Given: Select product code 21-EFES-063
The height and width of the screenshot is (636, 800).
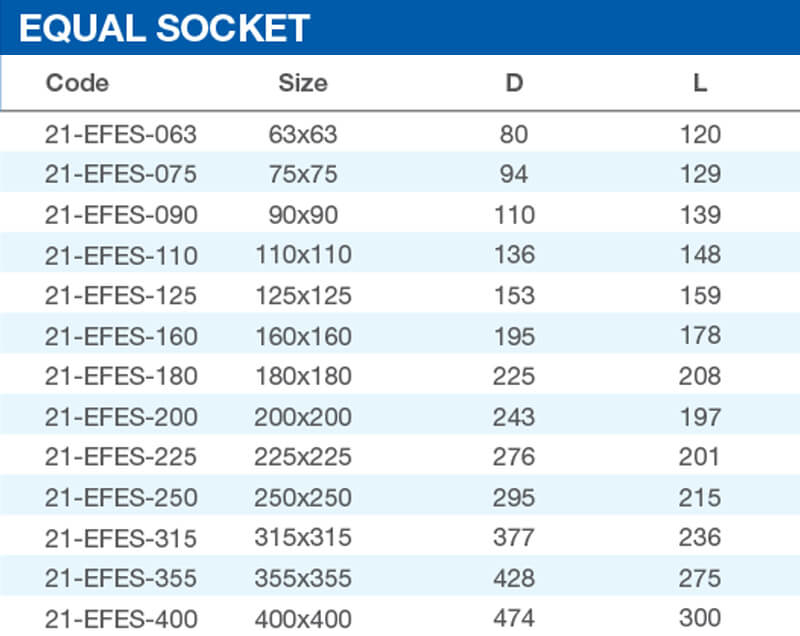Looking at the screenshot, I should [x=121, y=134].
